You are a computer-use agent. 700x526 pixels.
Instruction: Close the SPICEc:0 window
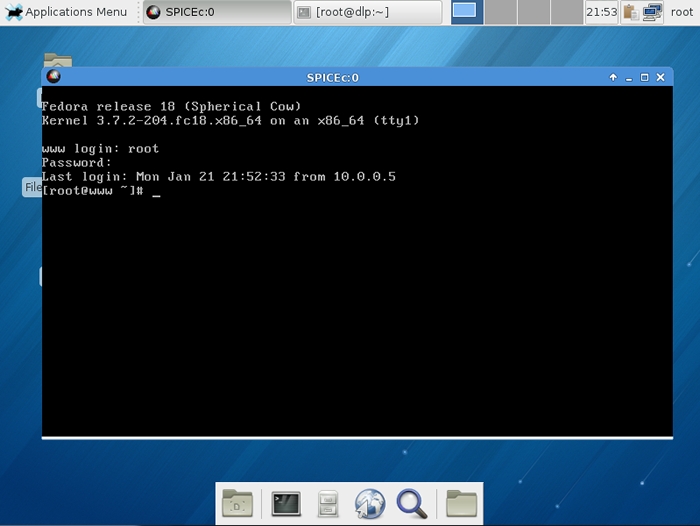coord(660,77)
